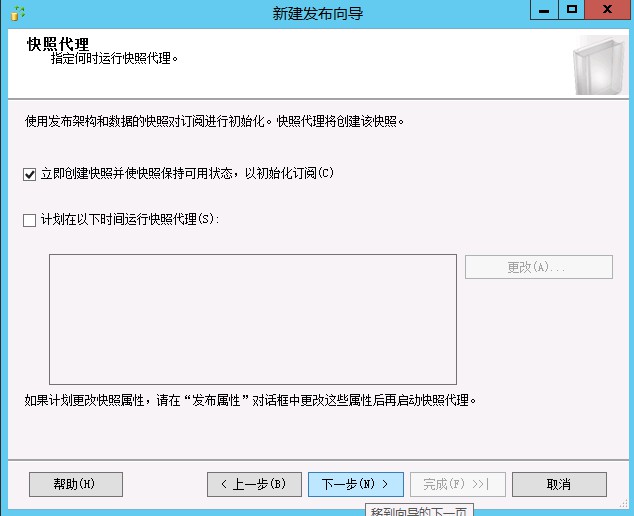Maximize the 新建发布向导 window

571,10
